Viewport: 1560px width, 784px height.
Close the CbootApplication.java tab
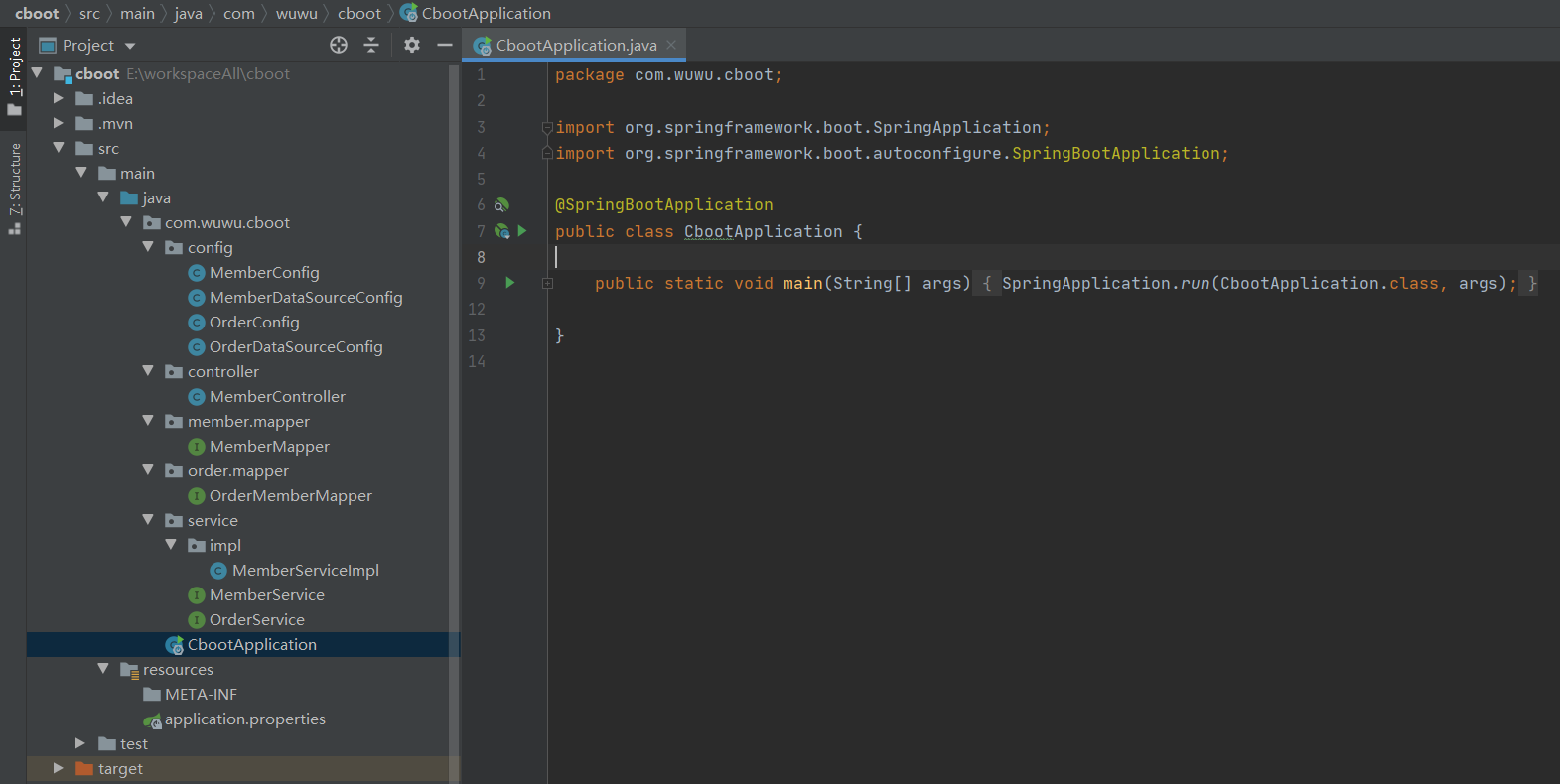click(x=671, y=45)
